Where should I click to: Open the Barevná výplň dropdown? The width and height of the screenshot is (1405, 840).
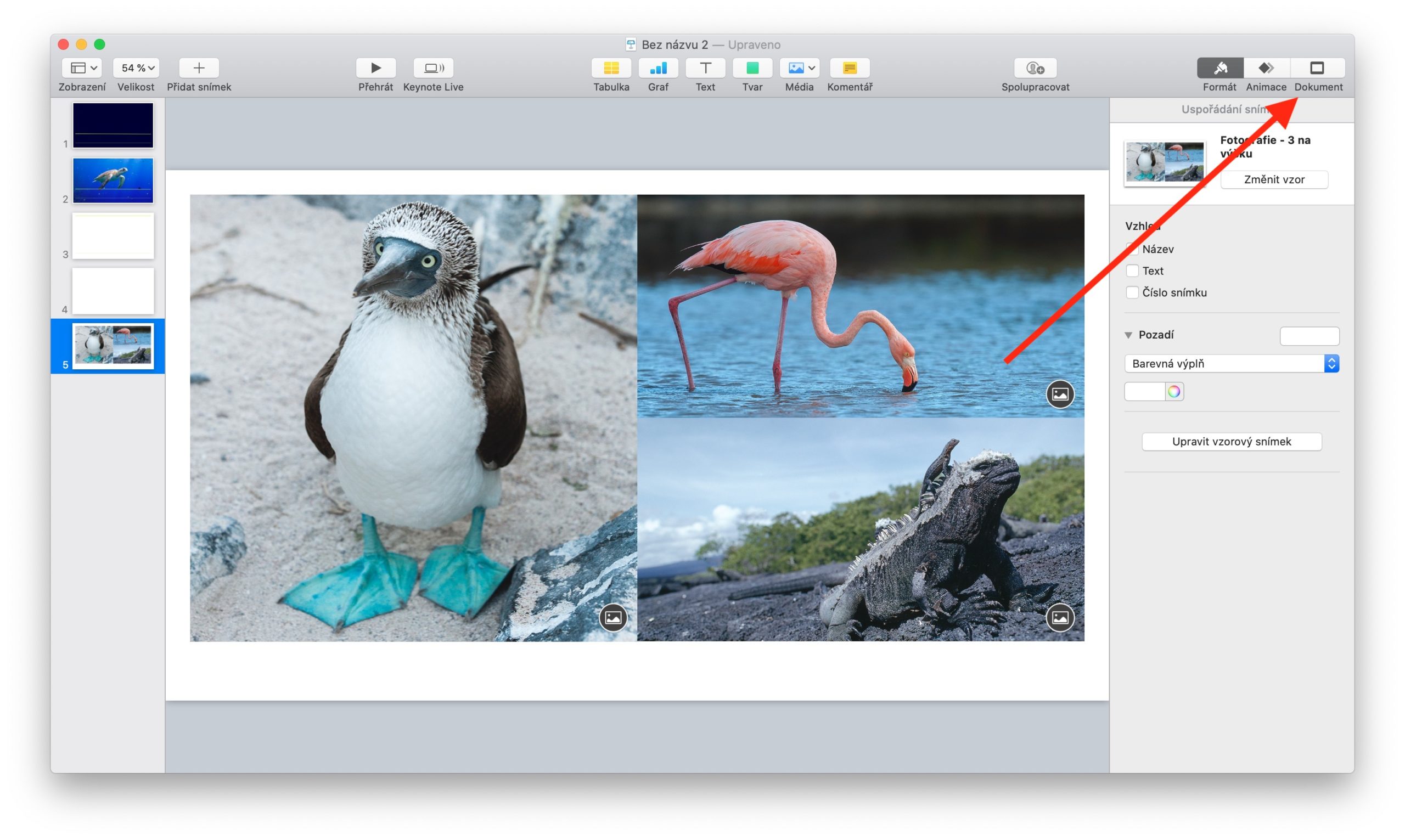pyautogui.click(x=1230, y=363)
